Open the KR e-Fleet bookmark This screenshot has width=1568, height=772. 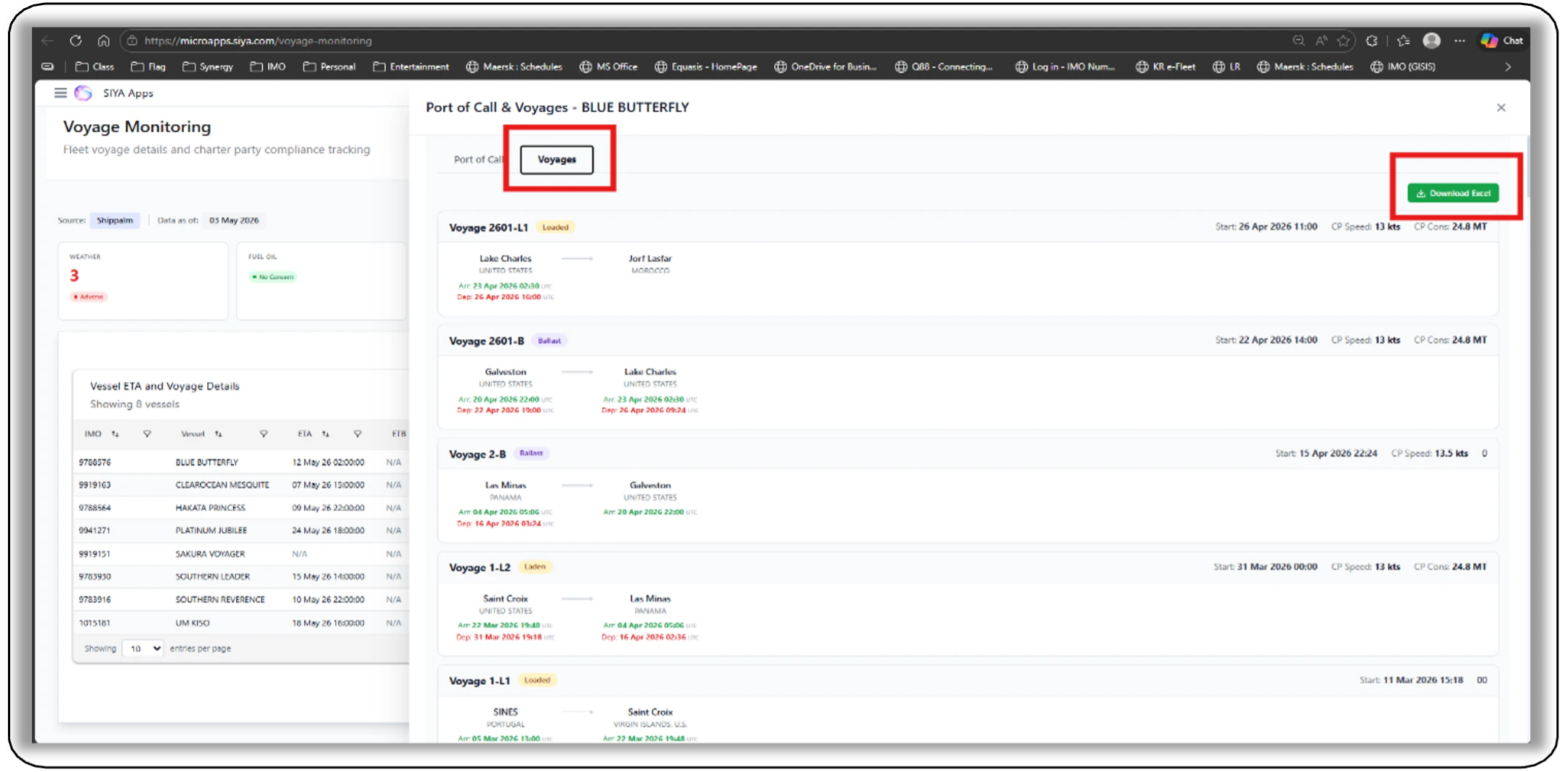[x=1165, y=67]
